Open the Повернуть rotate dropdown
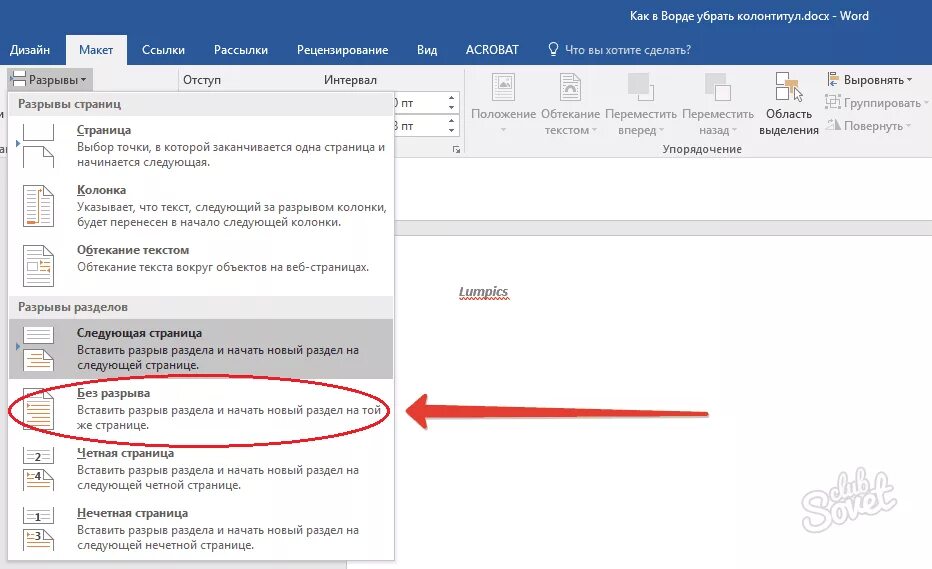Screen dimensions: 932x569 click(x=868, y=125)
